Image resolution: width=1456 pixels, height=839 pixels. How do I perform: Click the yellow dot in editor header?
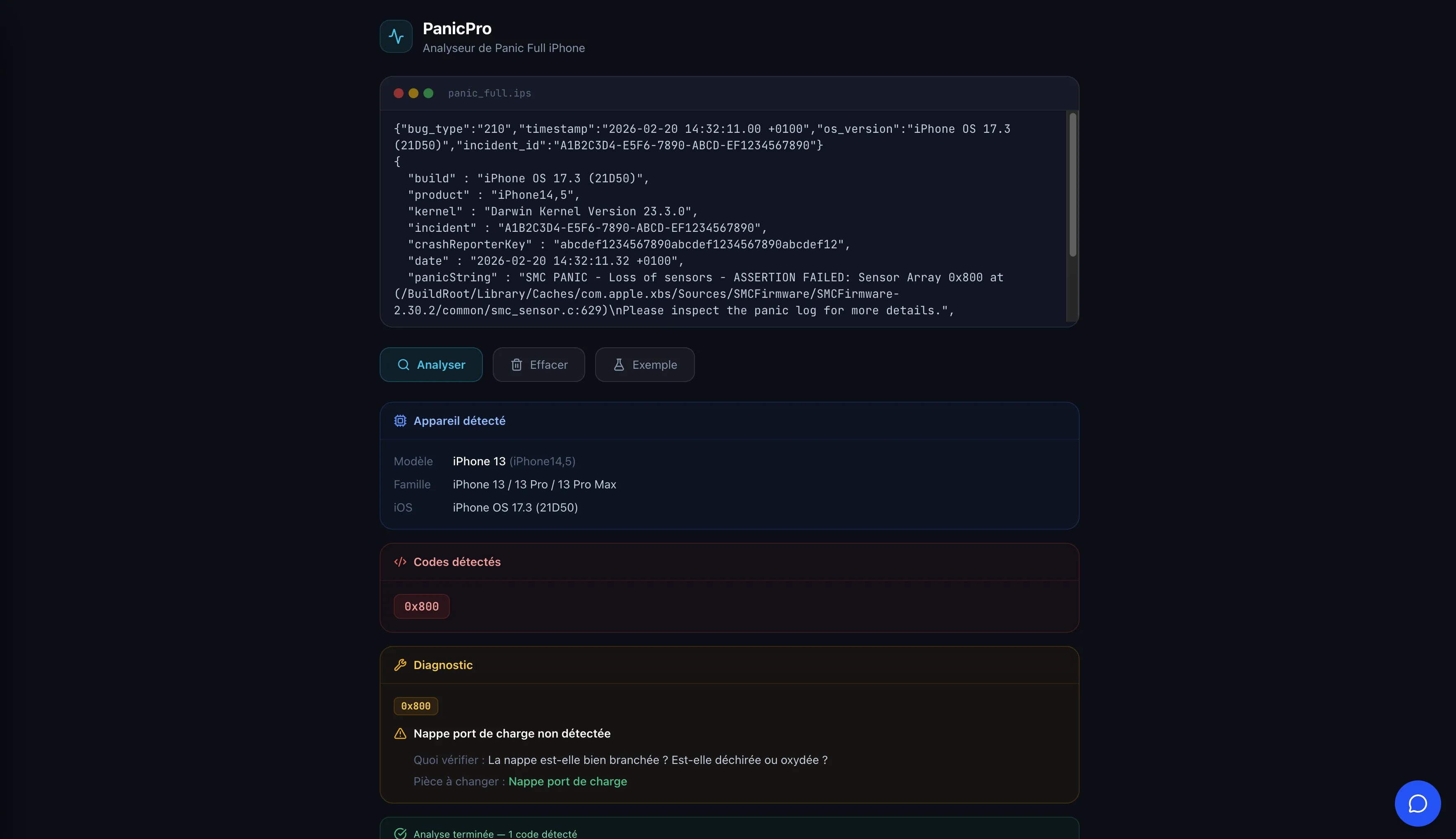(x=413, y=93)
